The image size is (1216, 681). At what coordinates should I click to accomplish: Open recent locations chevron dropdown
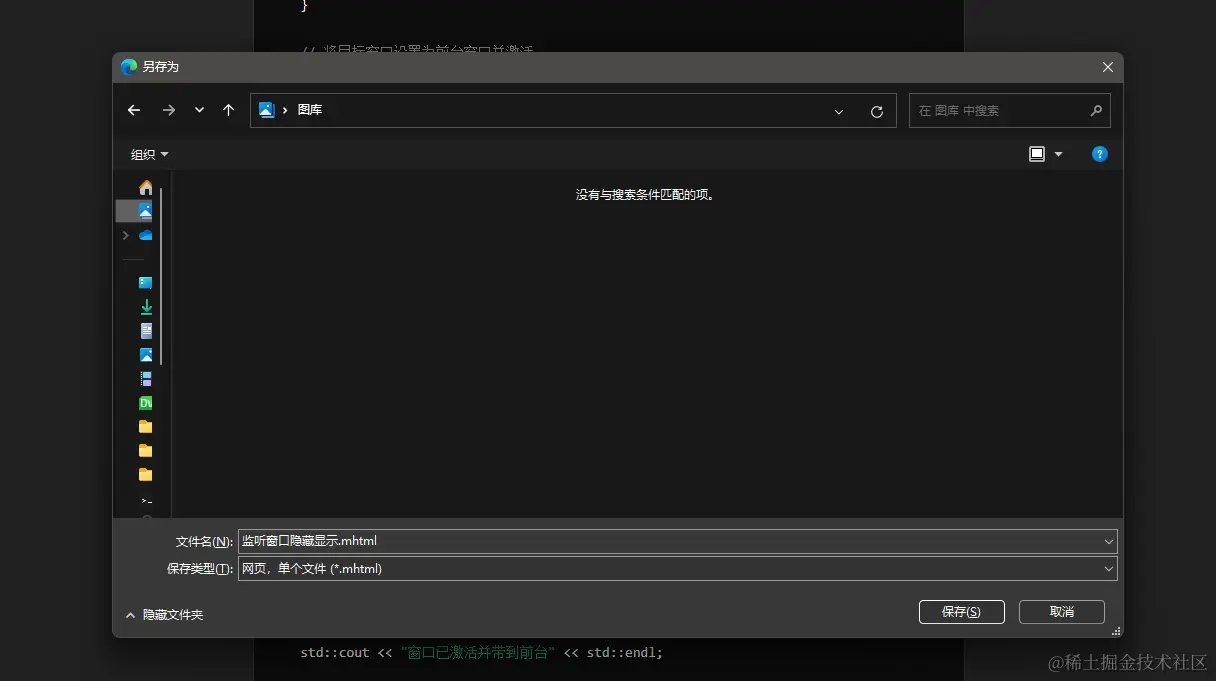[x=199, y=111]
